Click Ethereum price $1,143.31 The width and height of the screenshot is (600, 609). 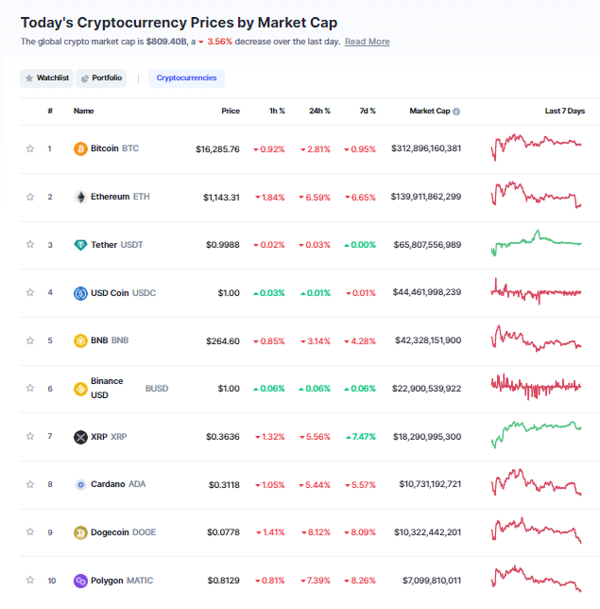click(221, 197)
